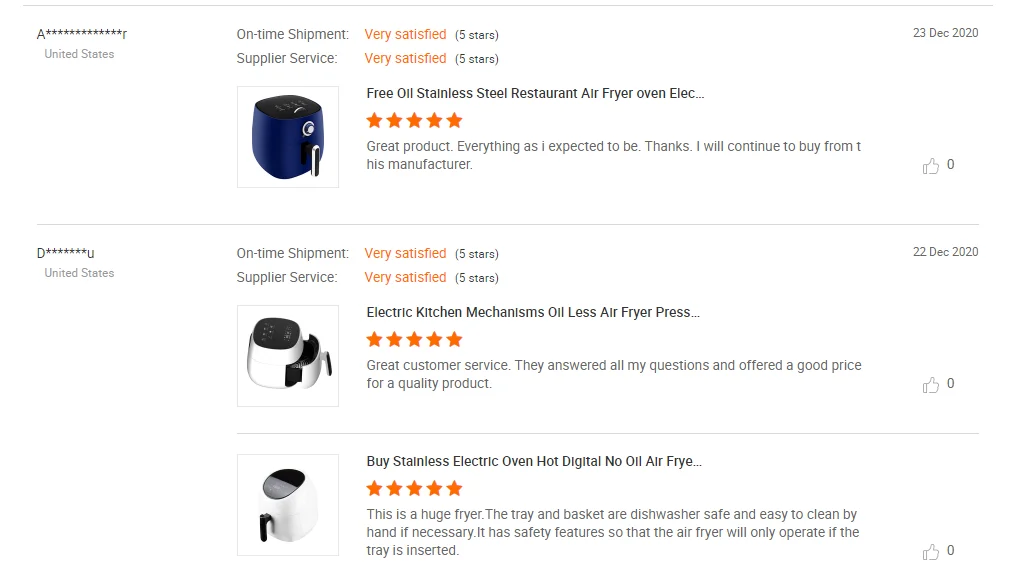Open the Electric Kitchen Mechanisms Oil Less Air Fryer link
Viewport: 1013px width, 575px height.
[x=533, y=312]
